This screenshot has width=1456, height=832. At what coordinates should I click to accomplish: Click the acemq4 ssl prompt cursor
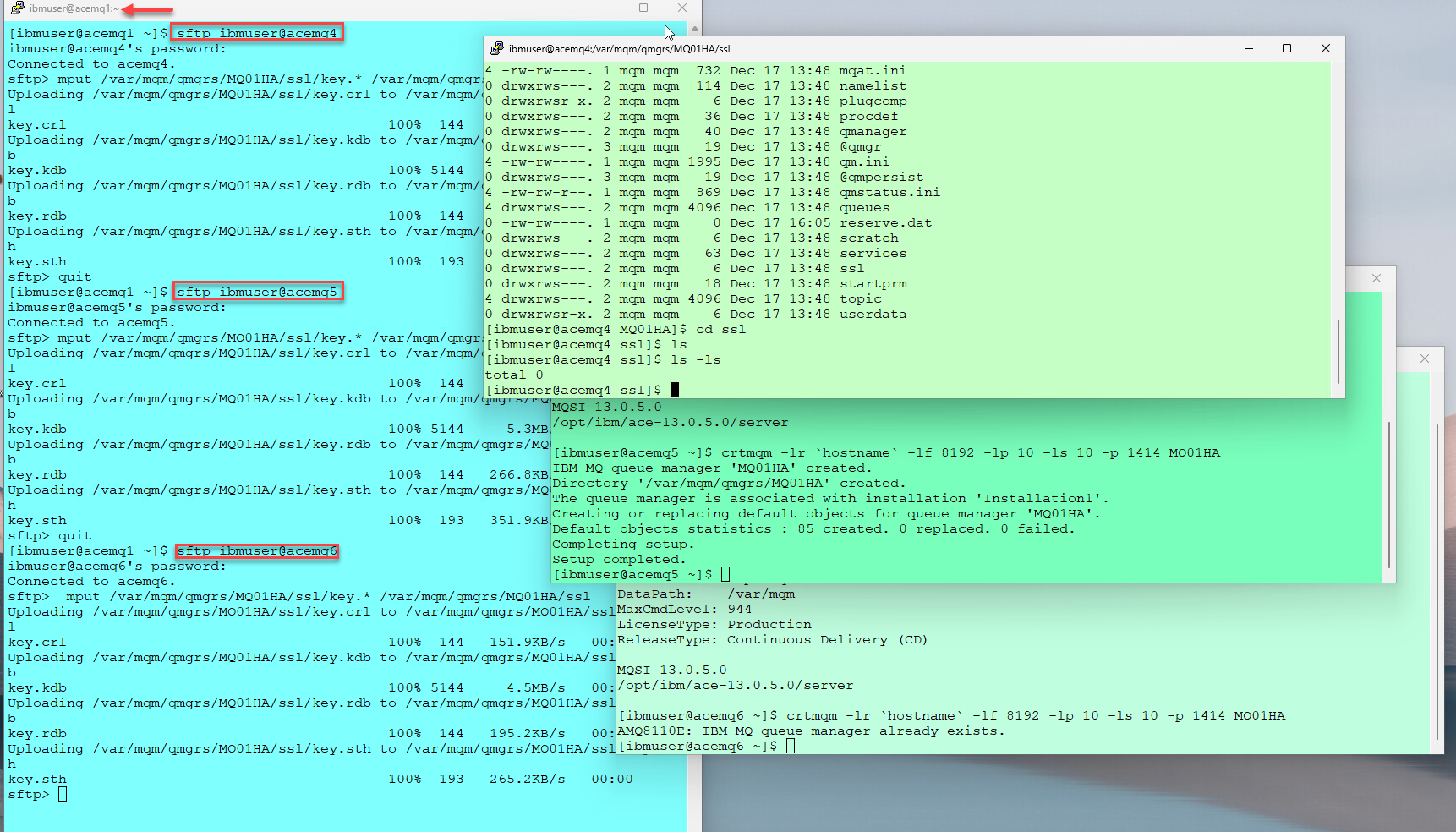[675, 390]
